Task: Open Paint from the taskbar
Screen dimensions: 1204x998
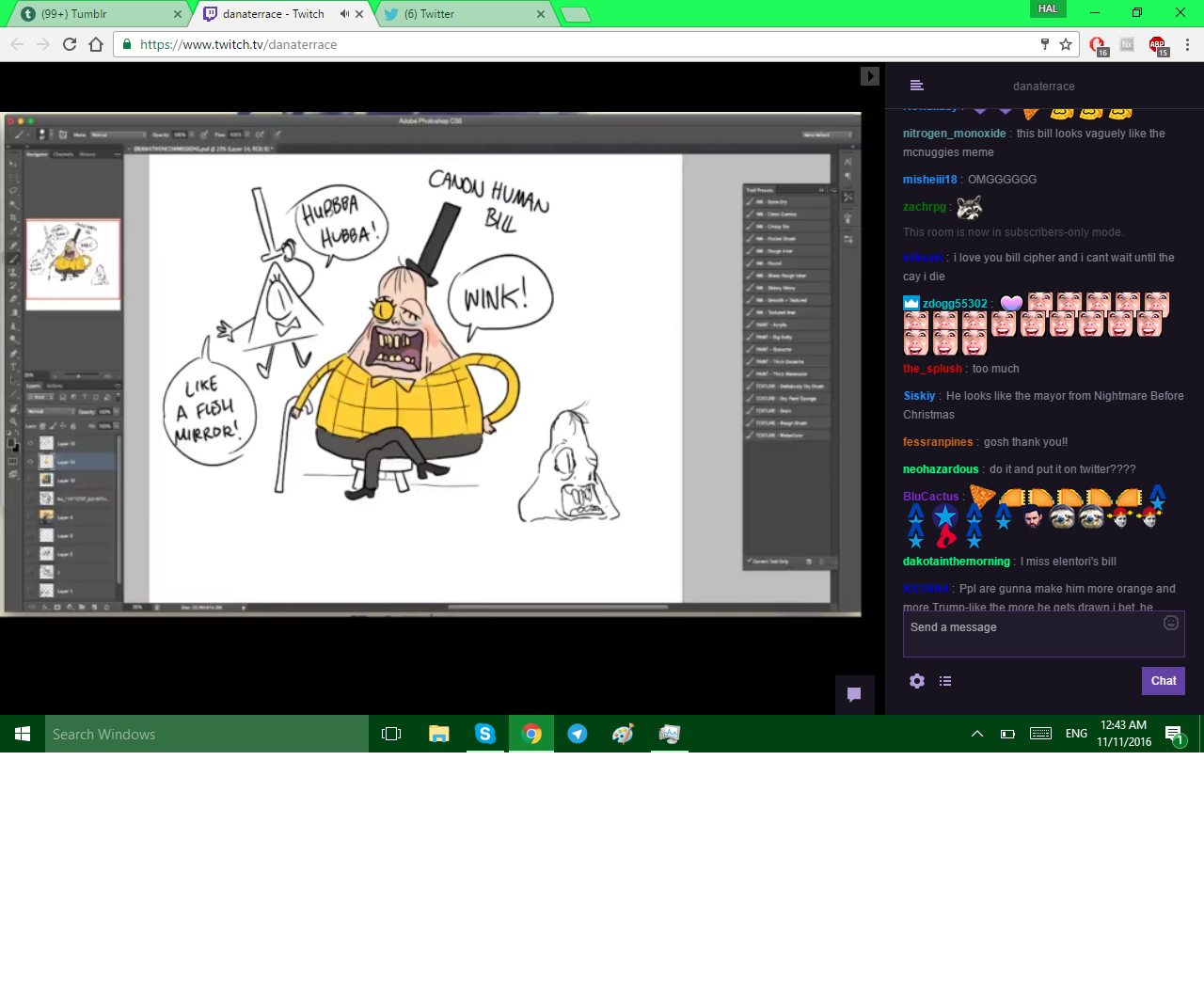Action: [x=623, y=734]
